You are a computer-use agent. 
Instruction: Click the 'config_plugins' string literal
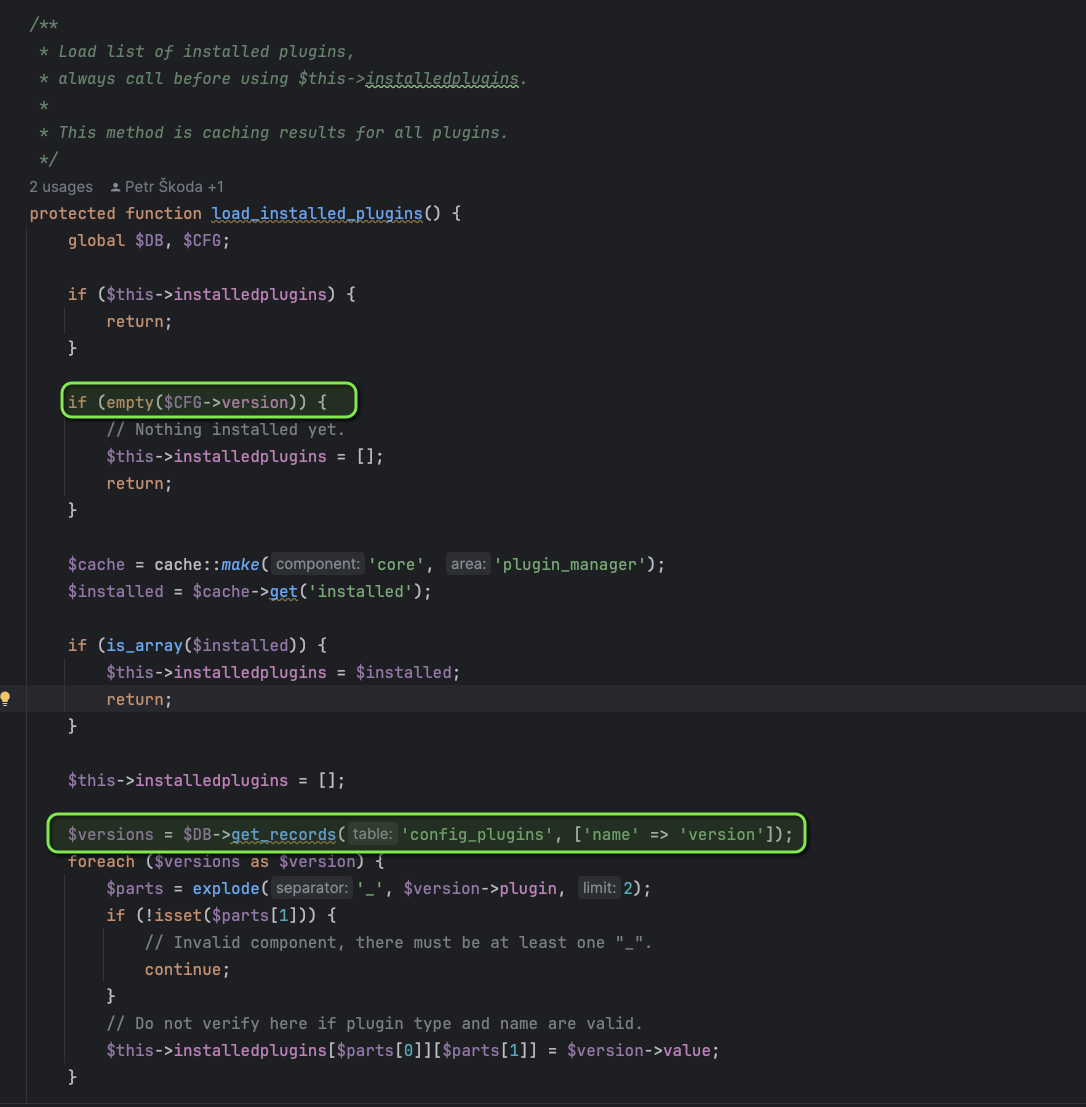[x=477, y=834]
